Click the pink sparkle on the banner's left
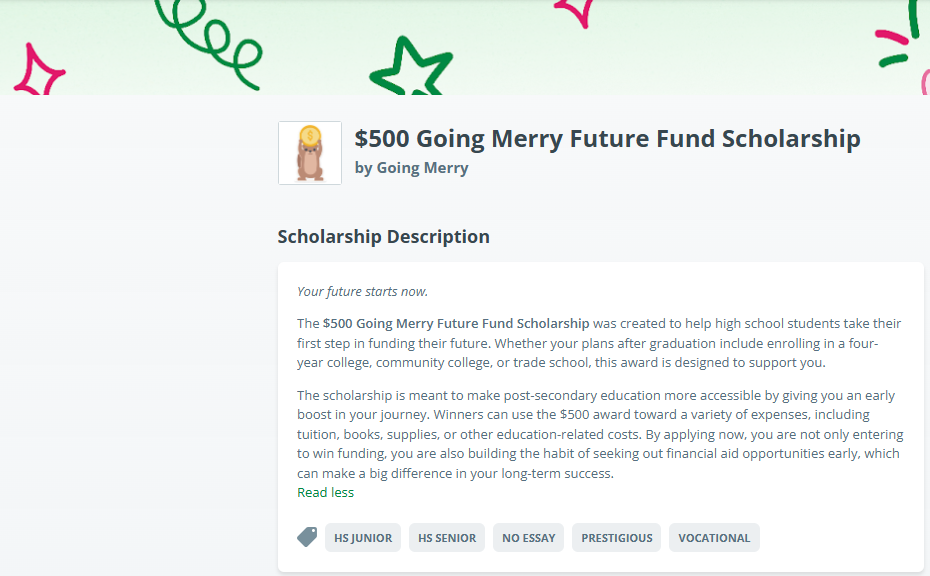The height and width of the screenshot is (576, 930). pyautogui.click(x=38, y=72)
